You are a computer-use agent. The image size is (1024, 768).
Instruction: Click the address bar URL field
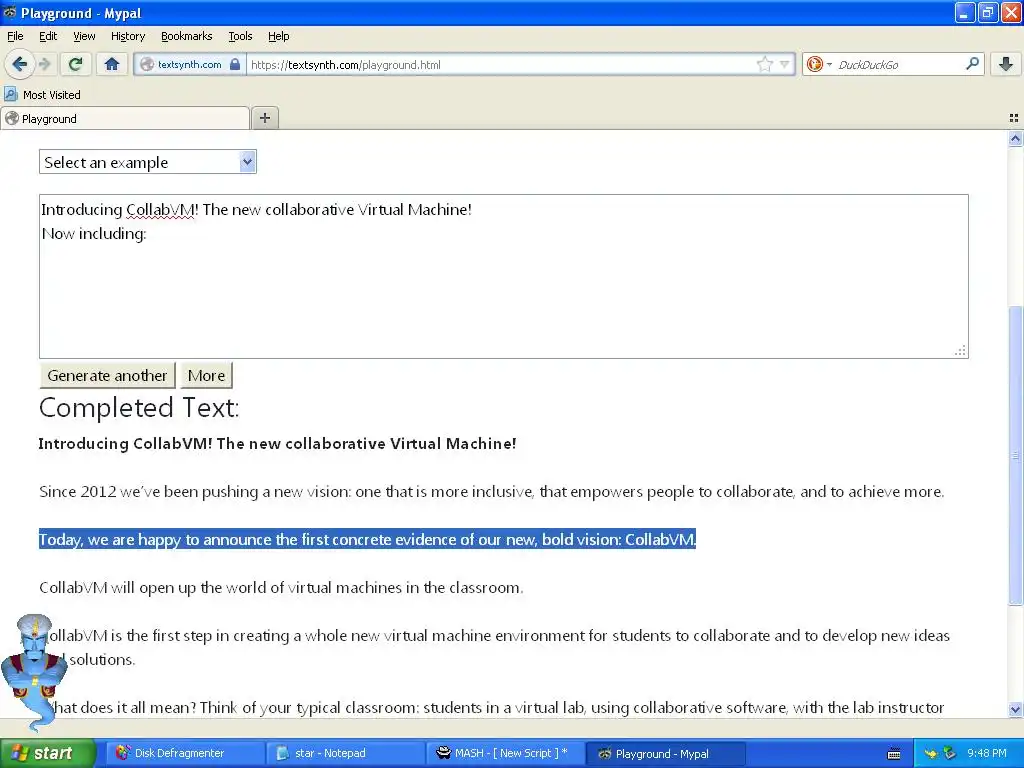[503, 65]
